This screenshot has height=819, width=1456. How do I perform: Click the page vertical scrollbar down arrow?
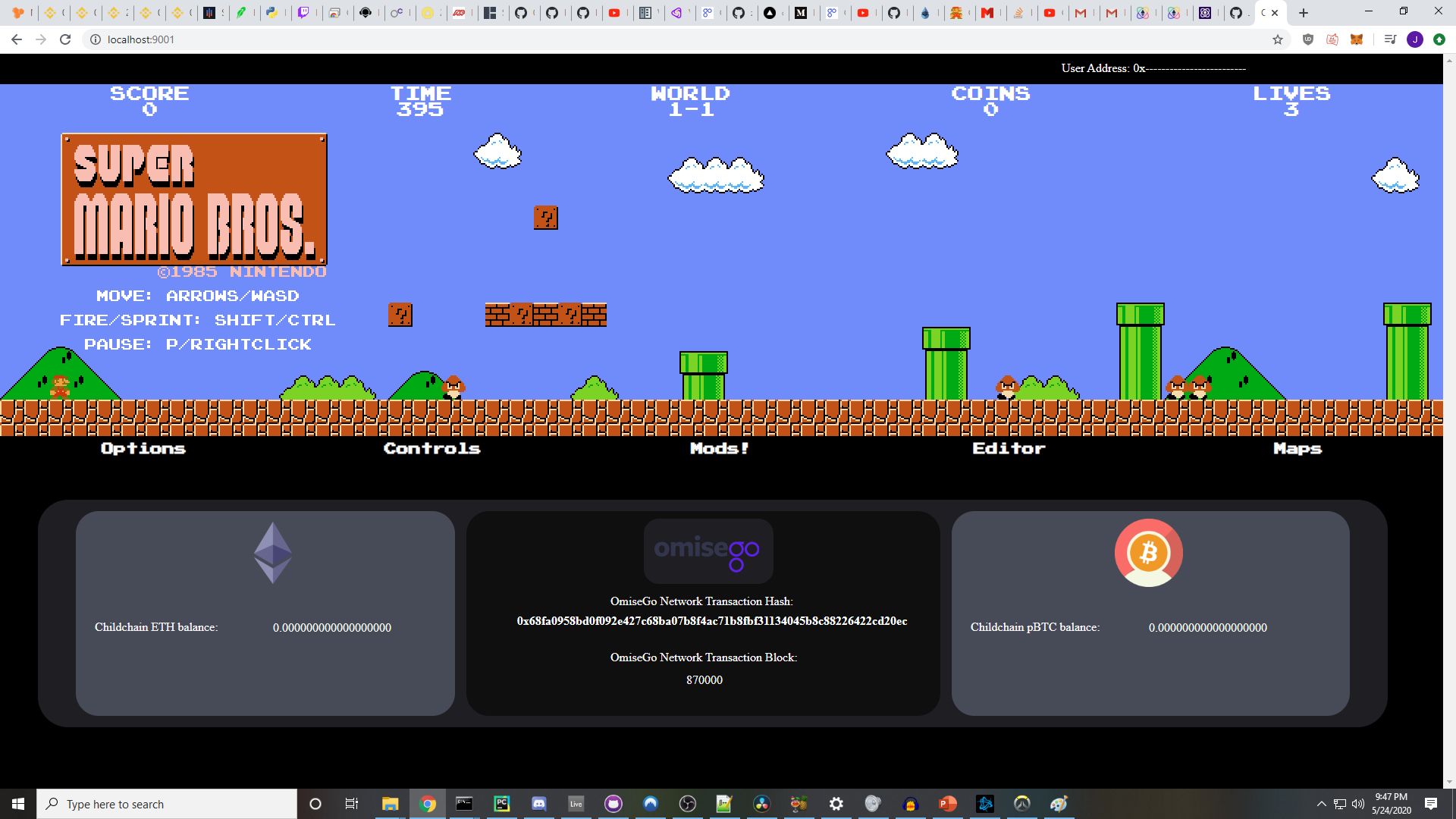pyautogui.click(x=1449, y=782)
